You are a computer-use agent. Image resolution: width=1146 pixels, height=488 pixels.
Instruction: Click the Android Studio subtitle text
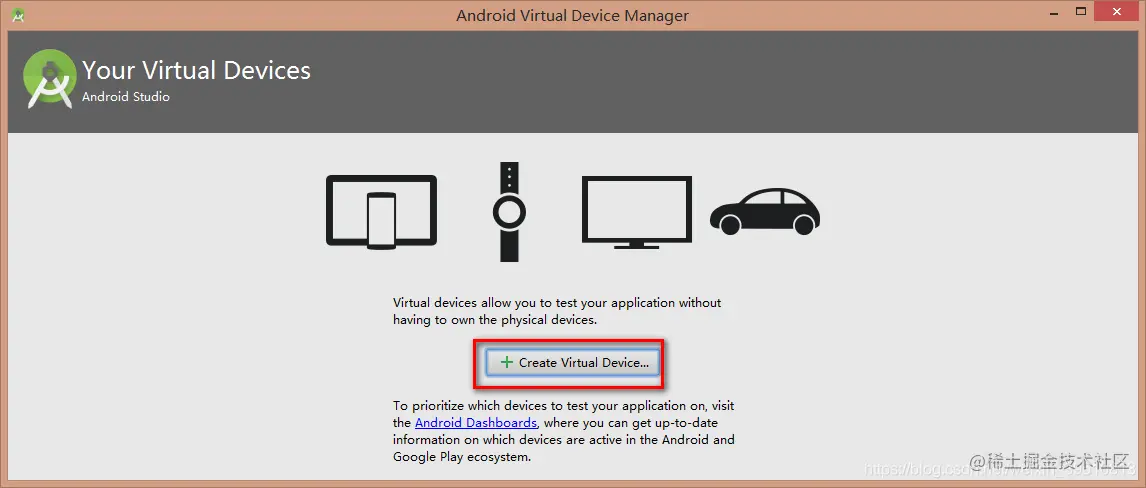click(x=126, y=96)
